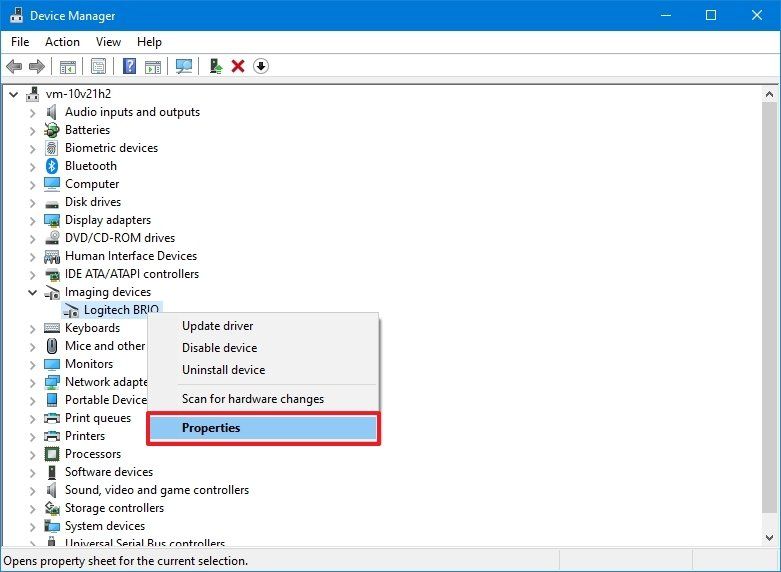Click the Batteries category icon
The height and width of the screenshot is (572, 781).
coord(52,130)
